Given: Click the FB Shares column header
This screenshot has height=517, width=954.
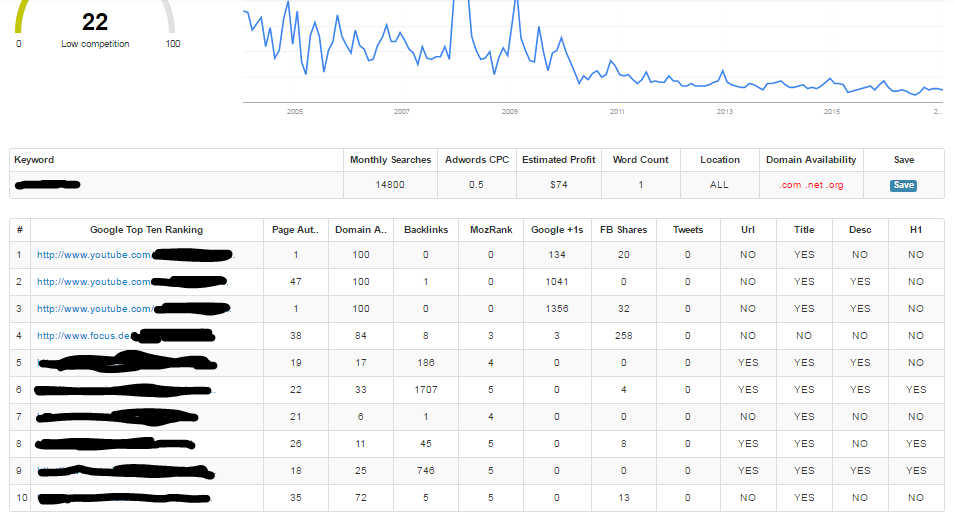Looking at the screenshot, I should [x=624, y=230].
